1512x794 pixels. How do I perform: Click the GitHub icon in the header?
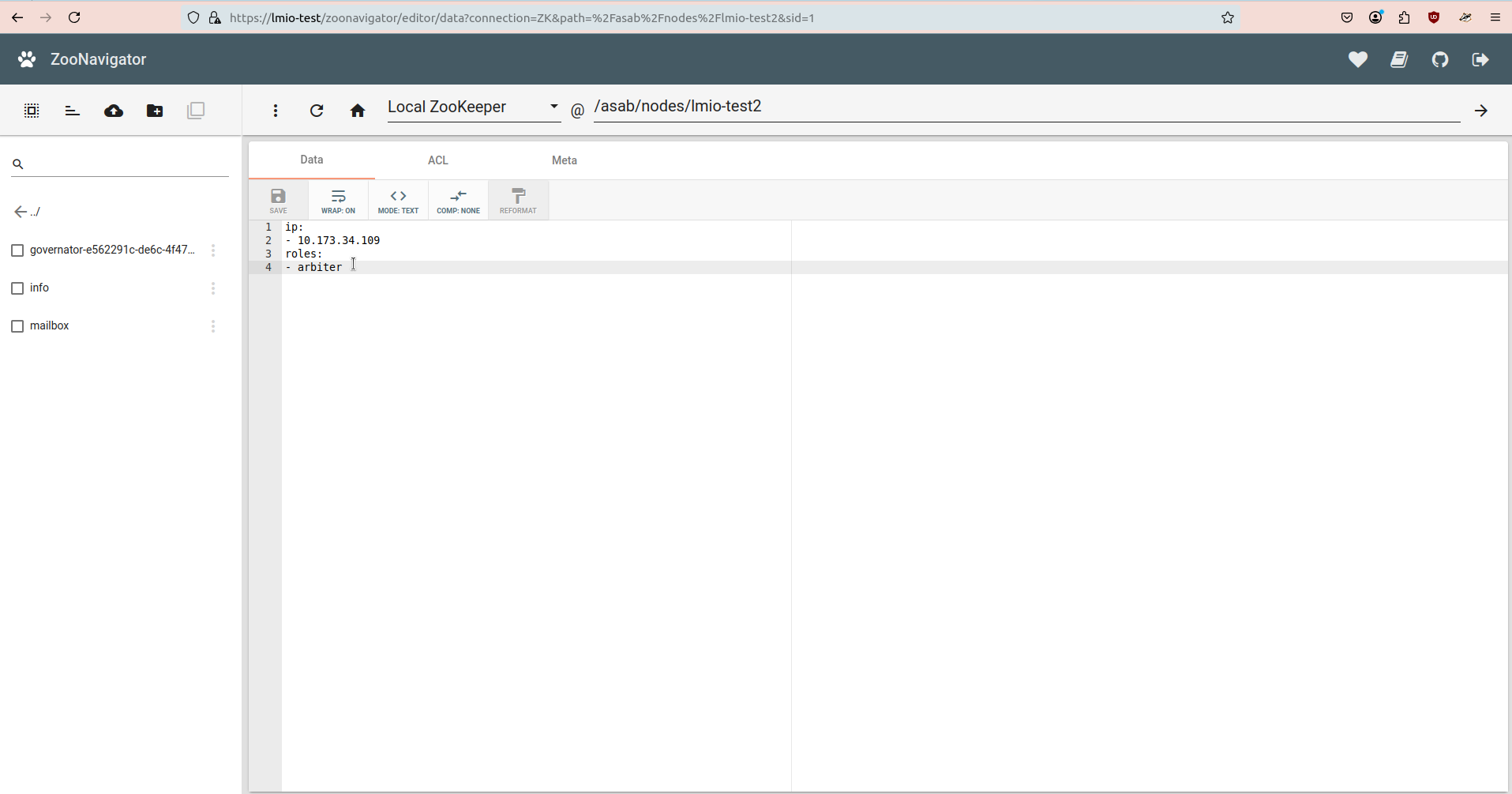tap(1440, 59)
